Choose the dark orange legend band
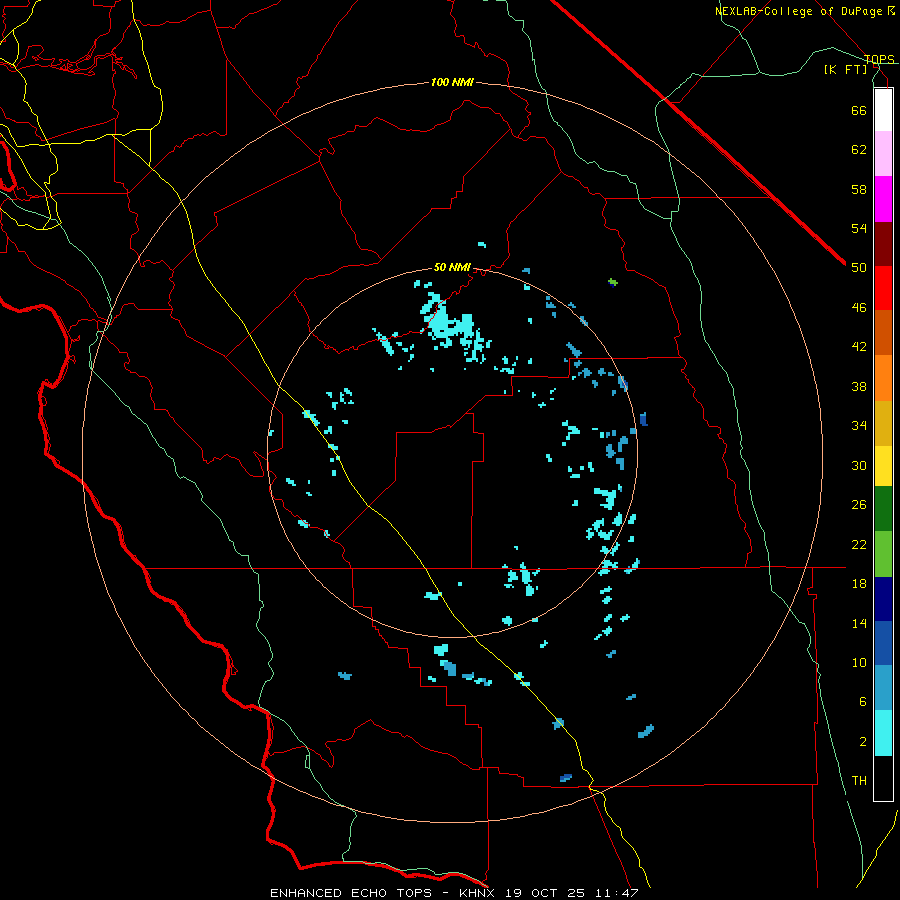Screen dimensions: 900x900 [883, 333]
